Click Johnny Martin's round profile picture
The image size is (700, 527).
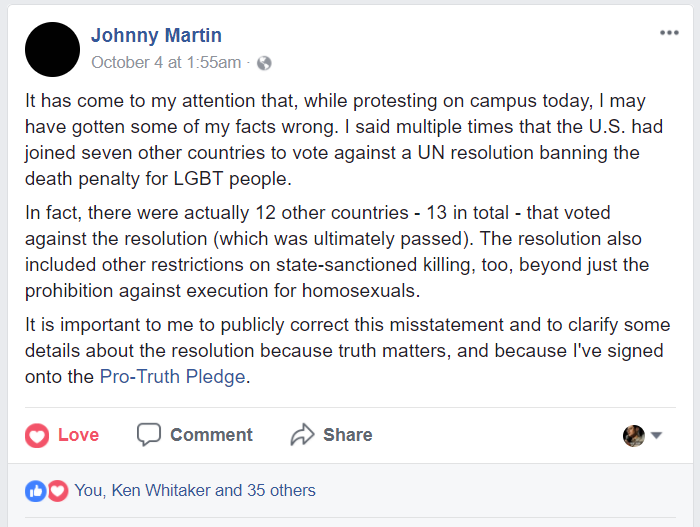point(53,48)
